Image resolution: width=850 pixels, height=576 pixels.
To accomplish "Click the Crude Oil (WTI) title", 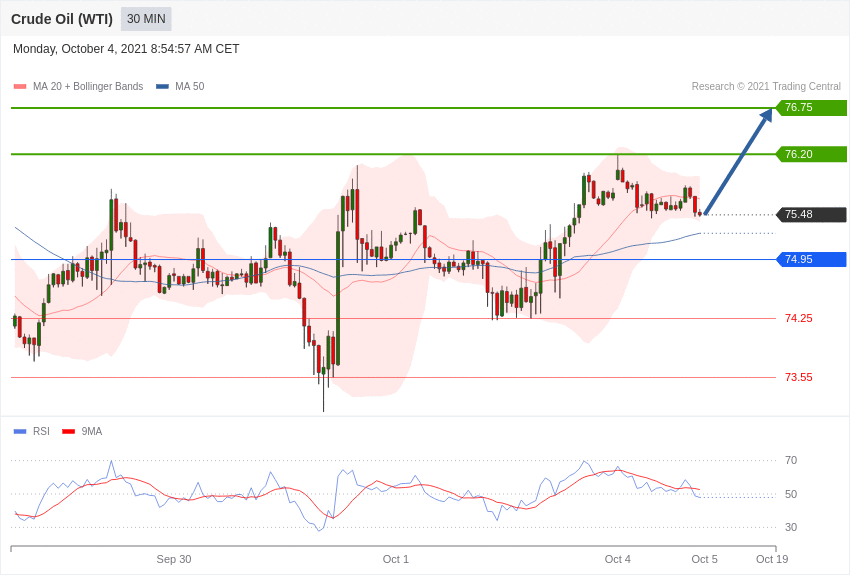I will (x=62, y=19).
